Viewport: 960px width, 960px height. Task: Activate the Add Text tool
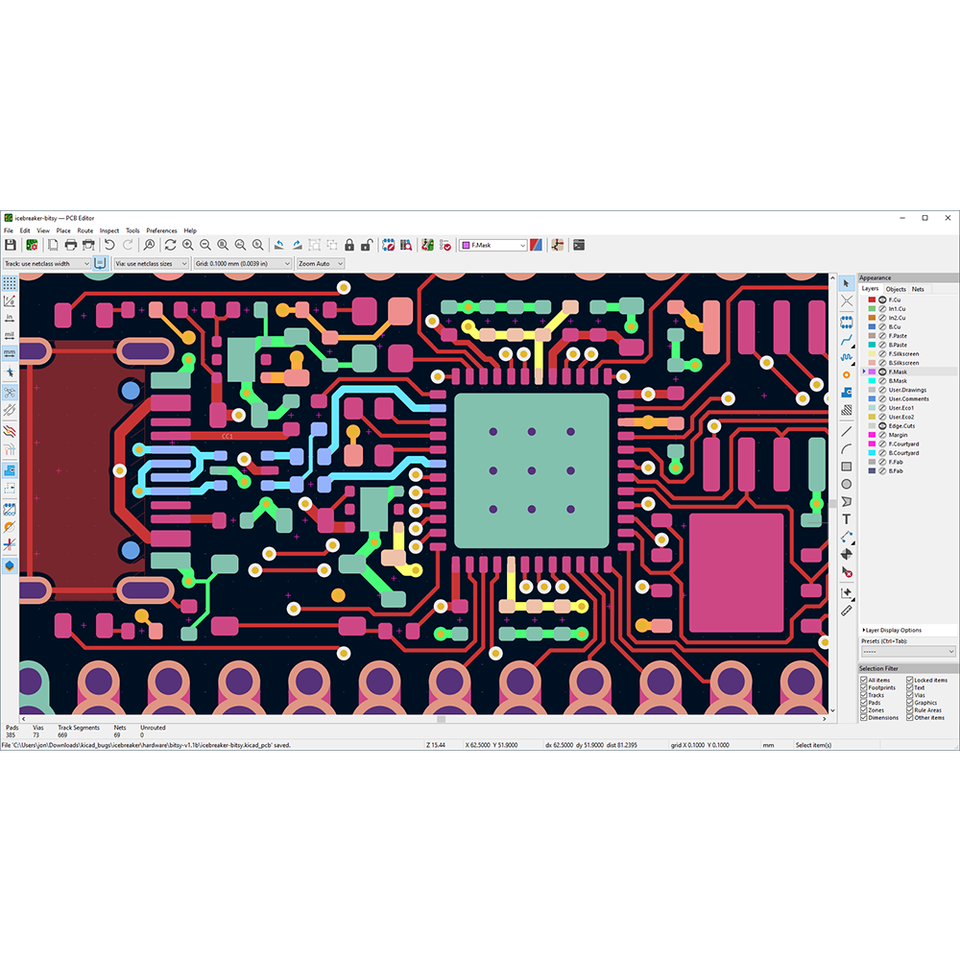(x=846, y=519)
